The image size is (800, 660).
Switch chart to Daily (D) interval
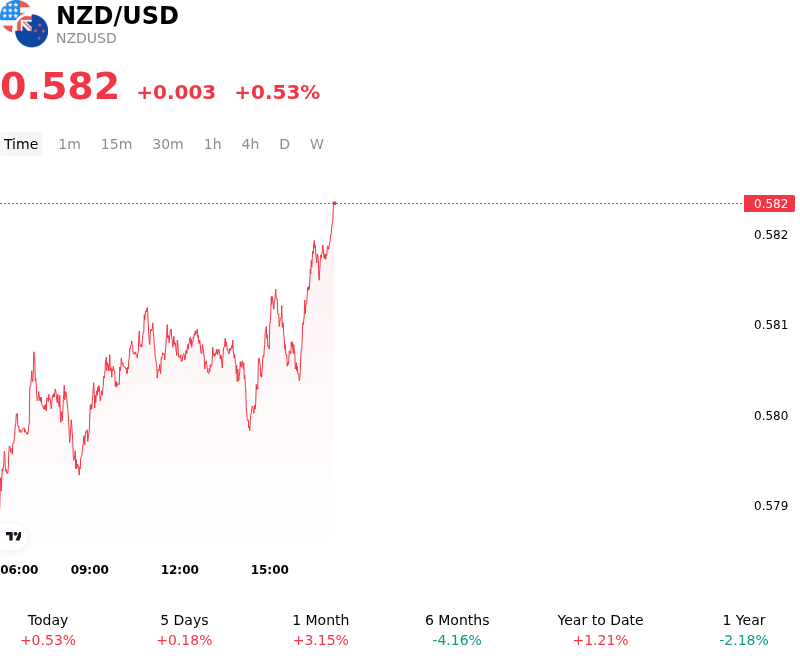[x=284, y=144]
